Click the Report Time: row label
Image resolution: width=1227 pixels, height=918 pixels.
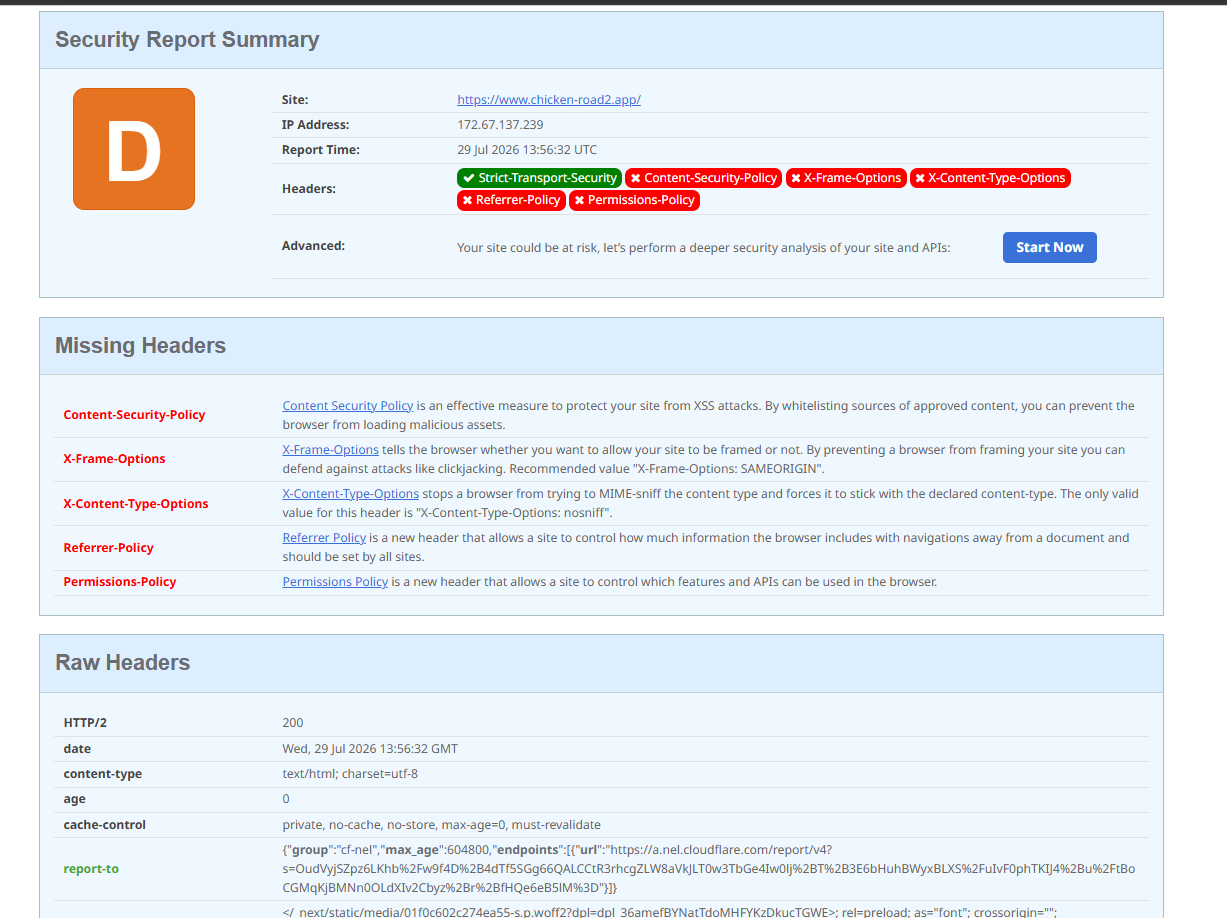click(321, 150)
